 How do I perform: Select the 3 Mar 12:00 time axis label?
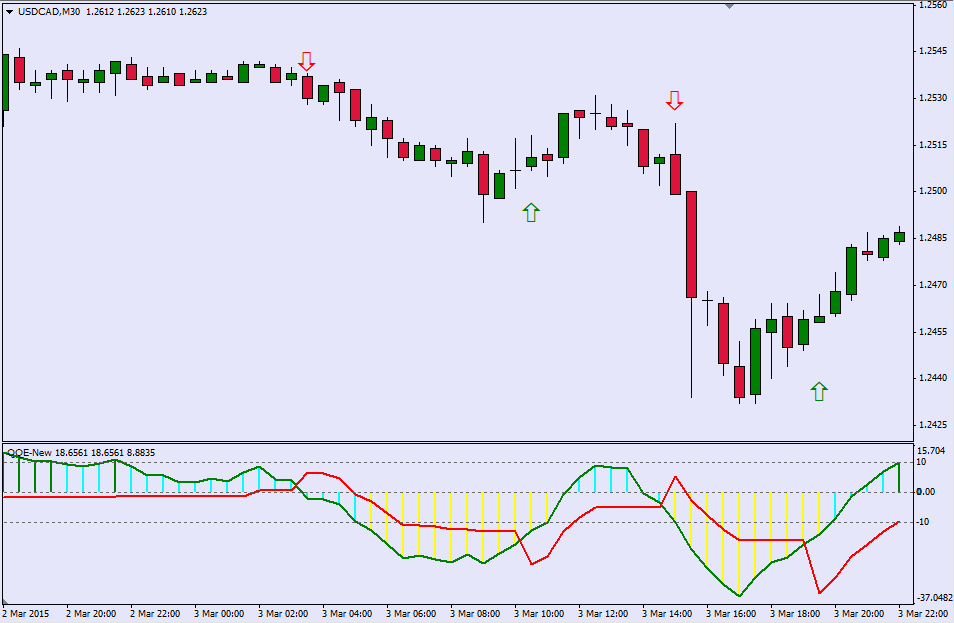click(x=602, y=612)
